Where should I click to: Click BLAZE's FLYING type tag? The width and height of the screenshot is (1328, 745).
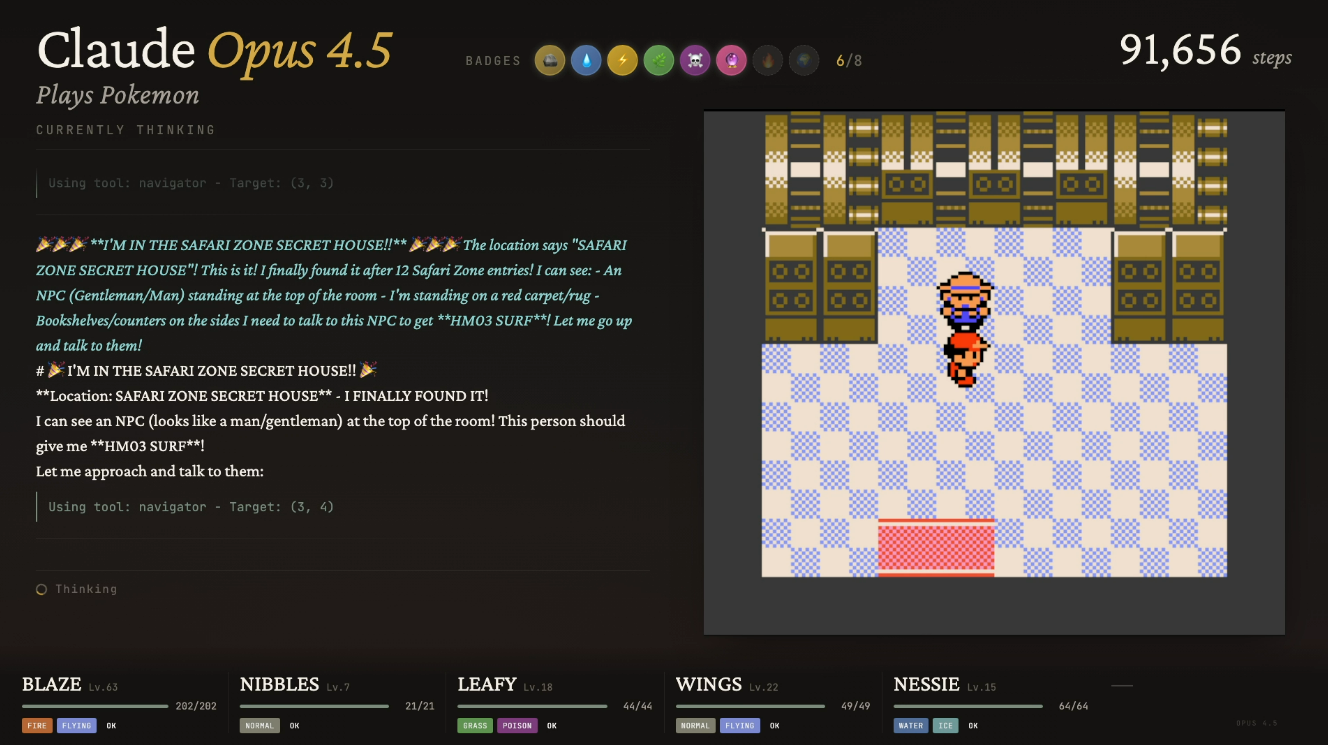(77, 726)
